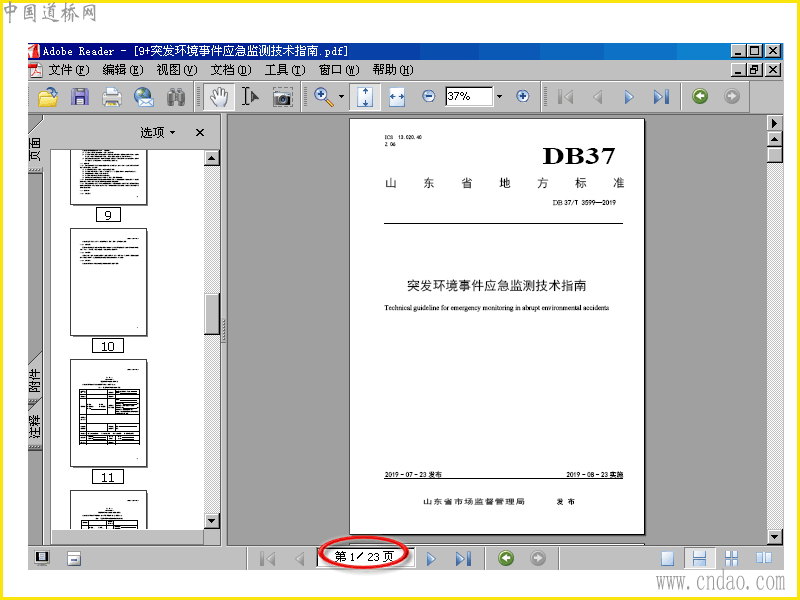Select the Zoom In magnifier tool
This screenshot has height=600, width=800.
click(323, 96)
